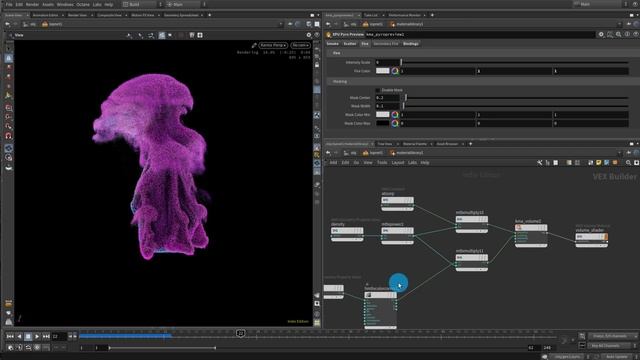Click the play backward button
This screenshot has height=360, width=640.
[x=19, y=336]
